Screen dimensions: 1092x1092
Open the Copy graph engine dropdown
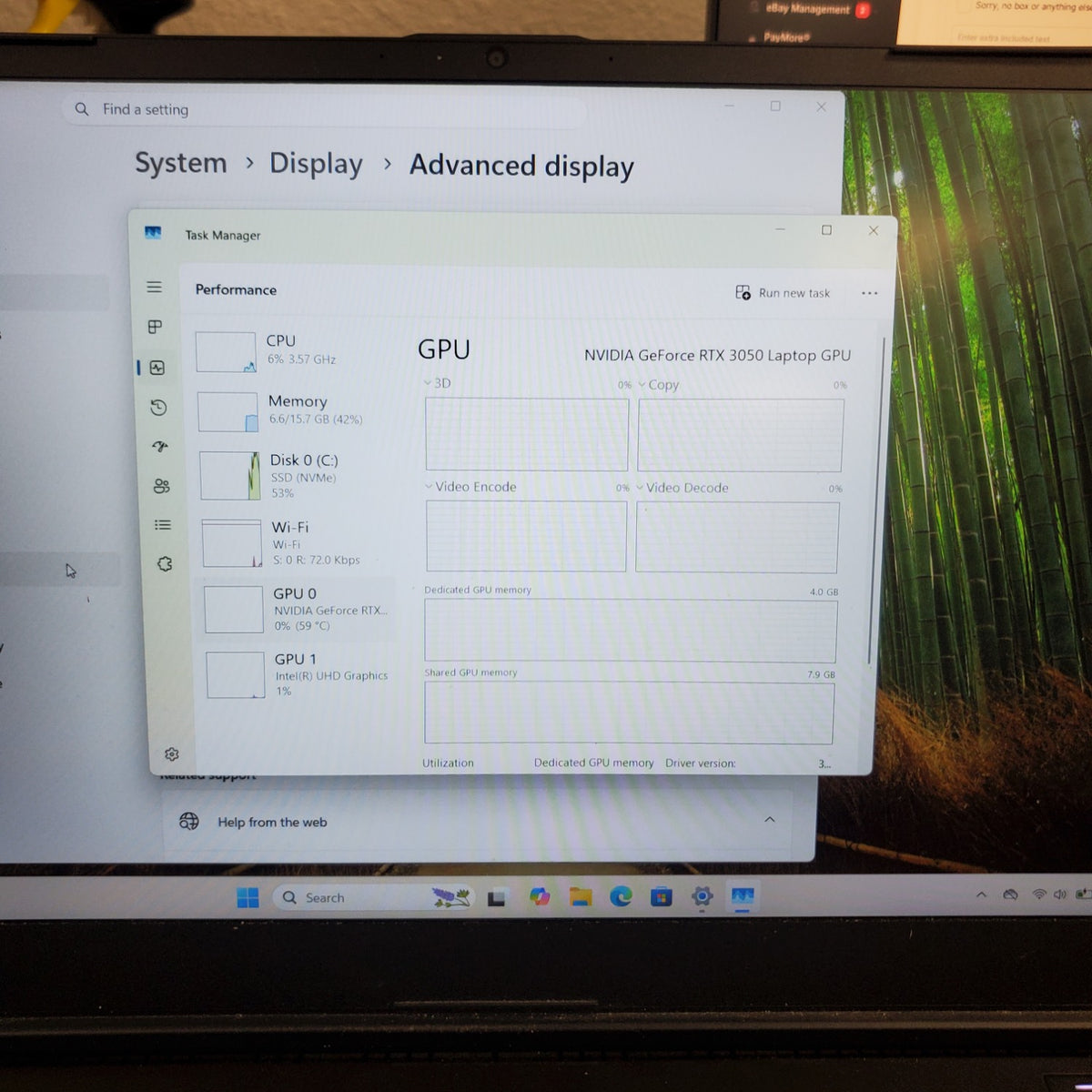pos(659,385)
